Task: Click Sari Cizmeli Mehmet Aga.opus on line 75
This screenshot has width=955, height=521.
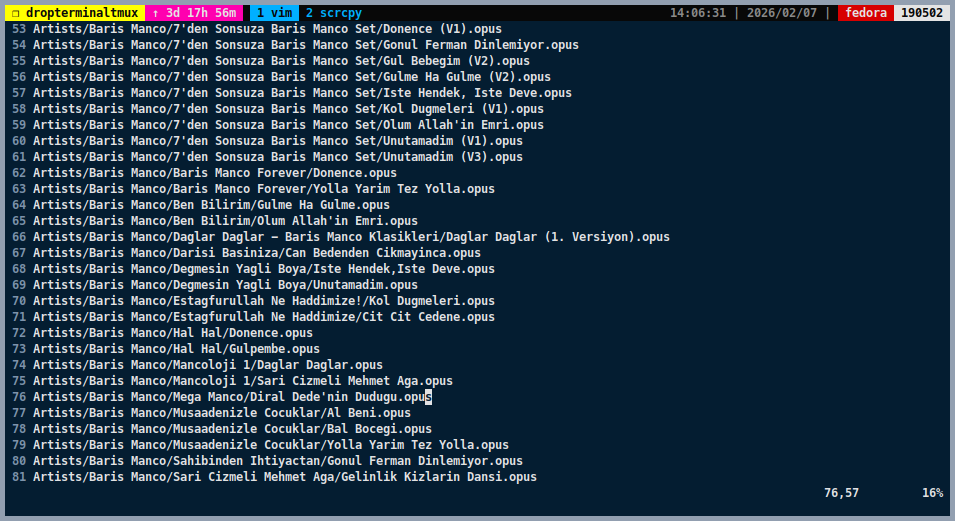Action: pyautogui.click(x=243, y=381)
